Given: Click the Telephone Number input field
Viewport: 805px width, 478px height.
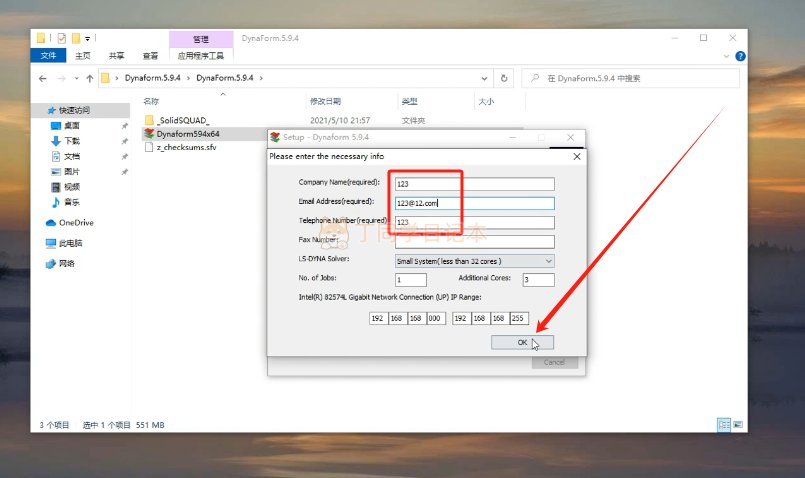Looking at the screenshot, I should (474, 222).
